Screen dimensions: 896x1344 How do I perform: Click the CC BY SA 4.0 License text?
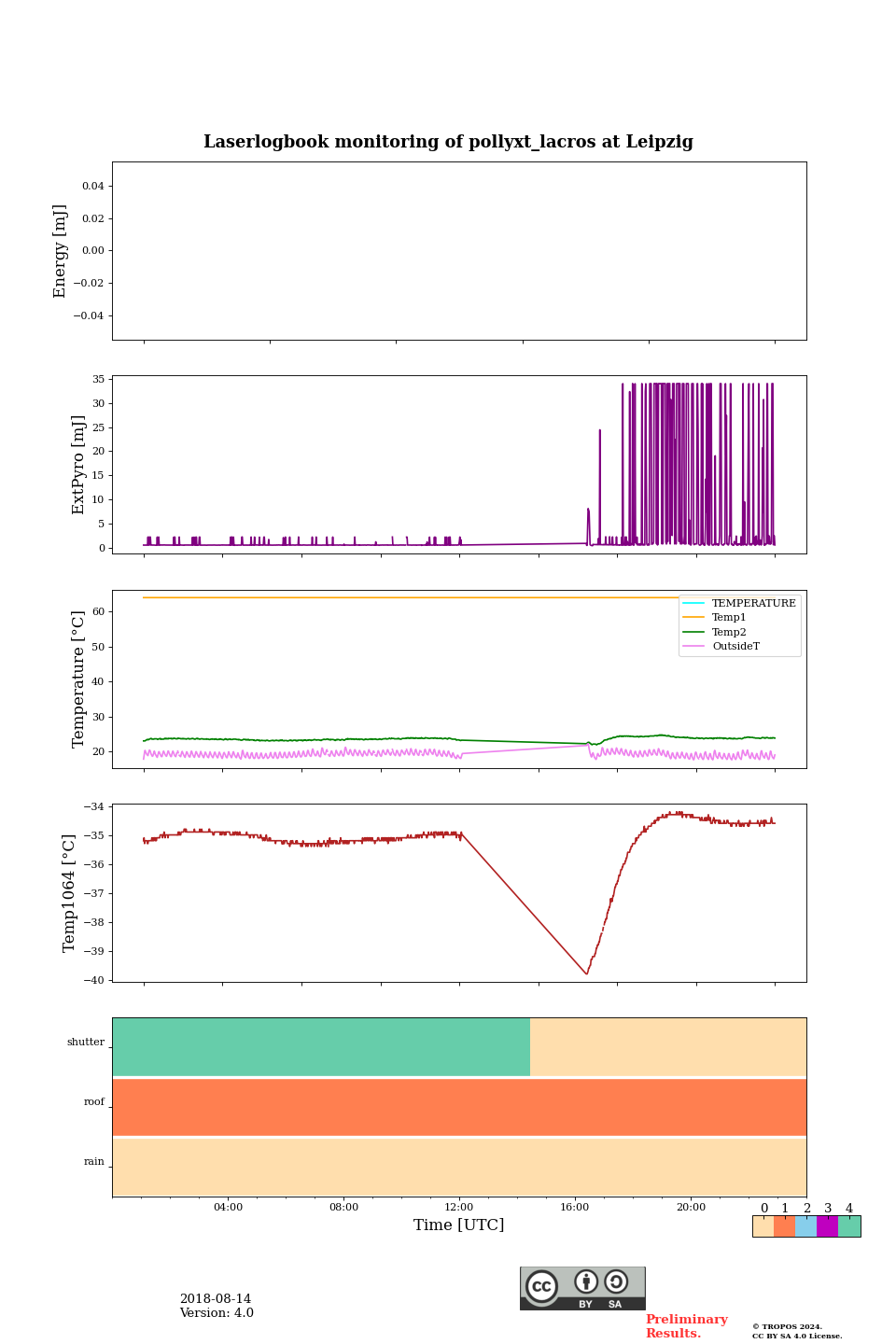[797, 1336]
